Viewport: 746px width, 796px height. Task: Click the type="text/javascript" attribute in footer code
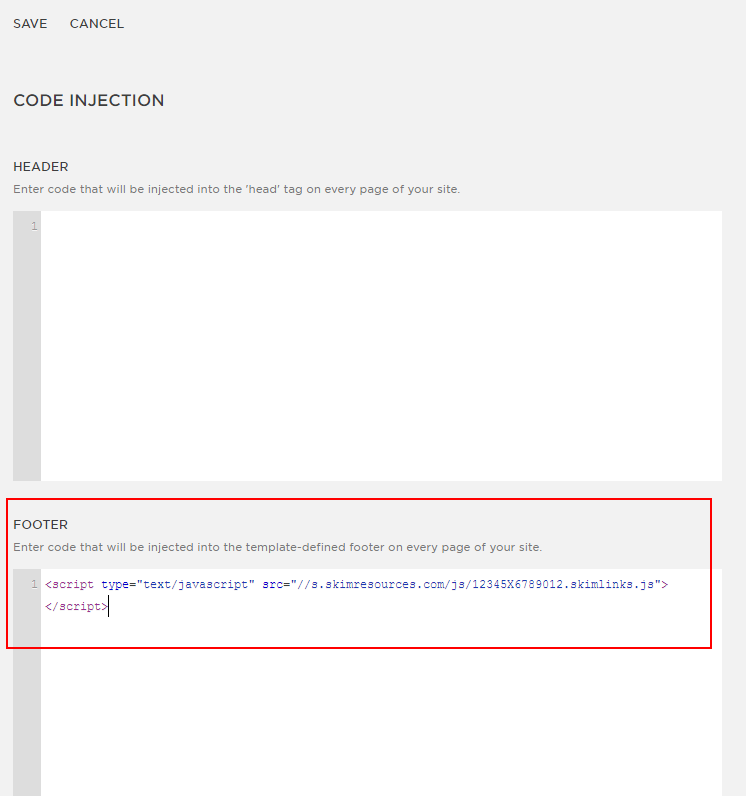click(x=178, y=584)
